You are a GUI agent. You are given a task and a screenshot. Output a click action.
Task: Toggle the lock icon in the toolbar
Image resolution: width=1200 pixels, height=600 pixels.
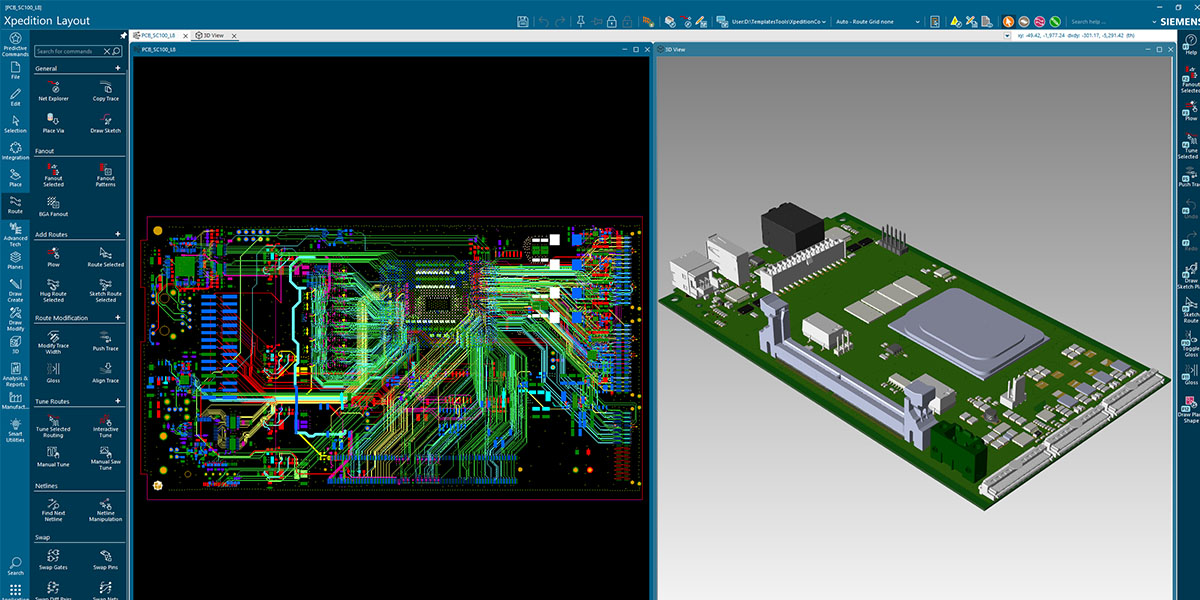[x=611, y=21]
